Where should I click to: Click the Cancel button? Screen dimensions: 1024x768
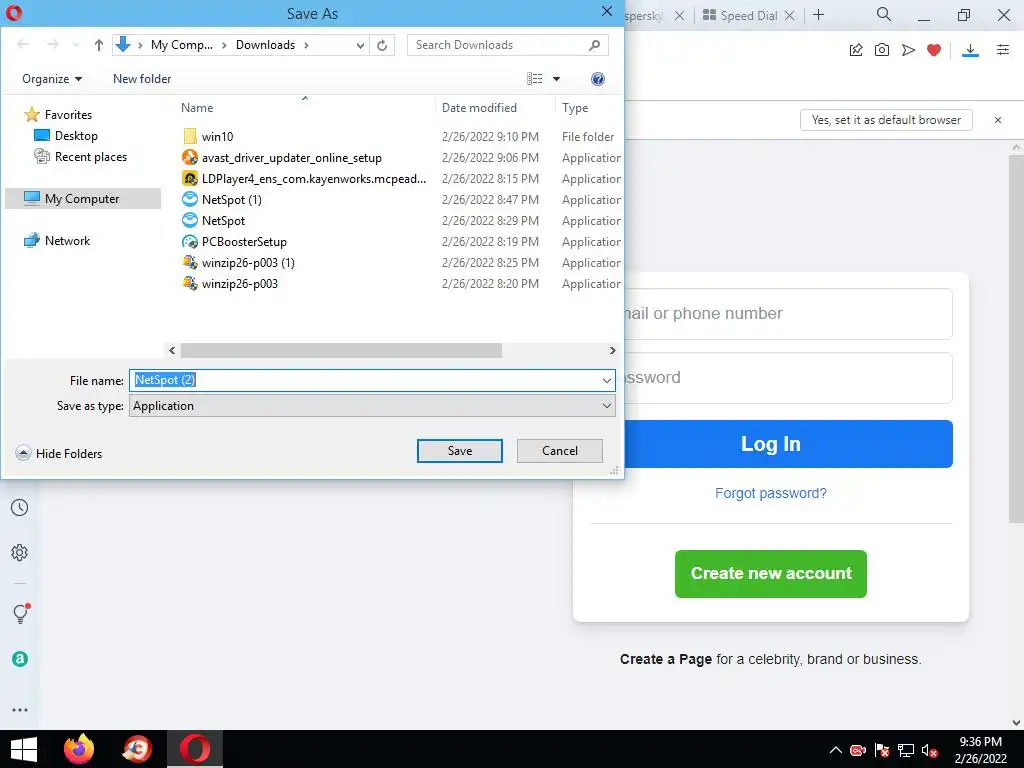tap(560, 451)
